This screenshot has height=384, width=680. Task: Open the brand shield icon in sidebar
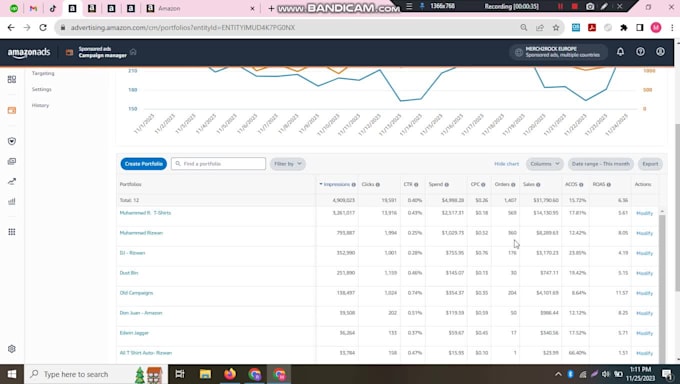pos(12,141)
